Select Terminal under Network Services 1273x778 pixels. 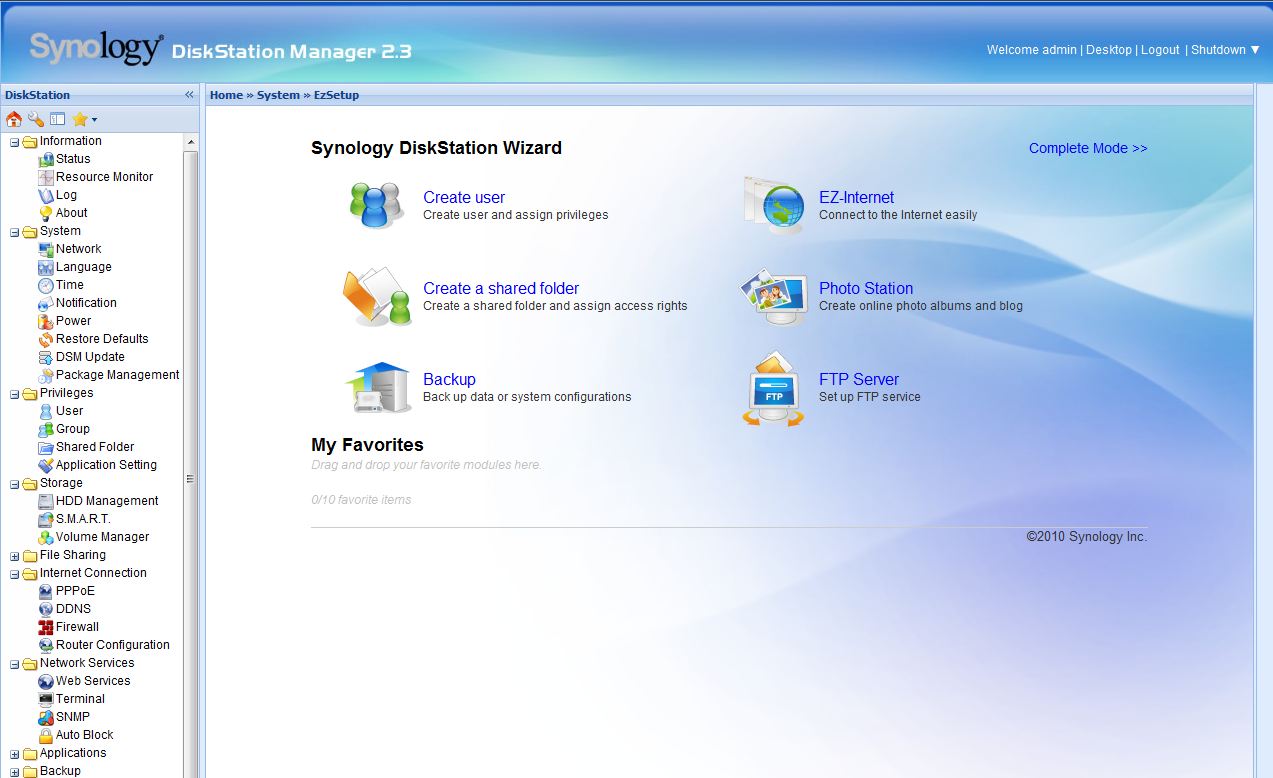[x=80, y=699]
